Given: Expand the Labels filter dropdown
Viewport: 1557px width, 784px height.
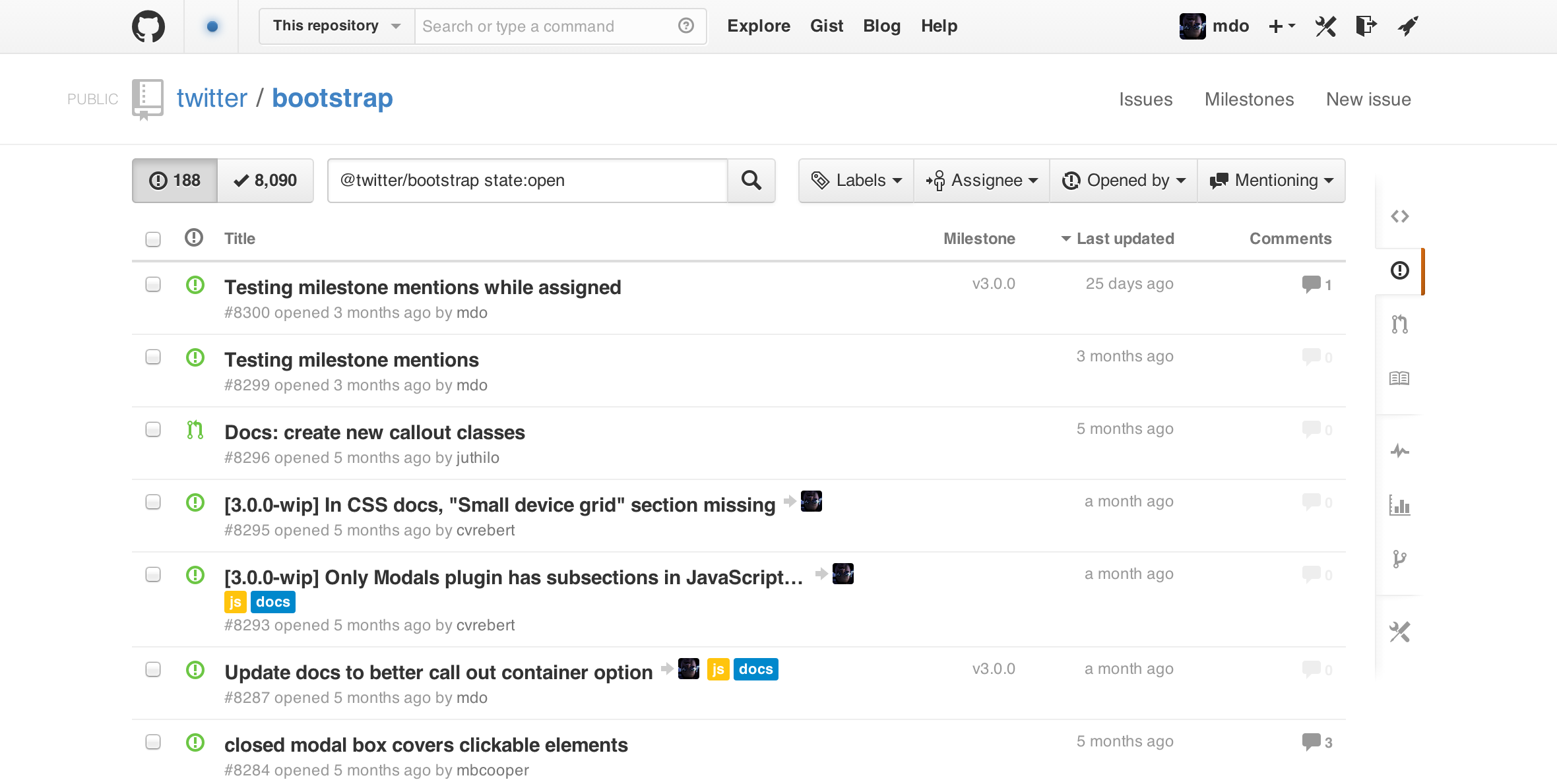Looking at the screenshot, I should pyautogui.click(x=856, y=180).
